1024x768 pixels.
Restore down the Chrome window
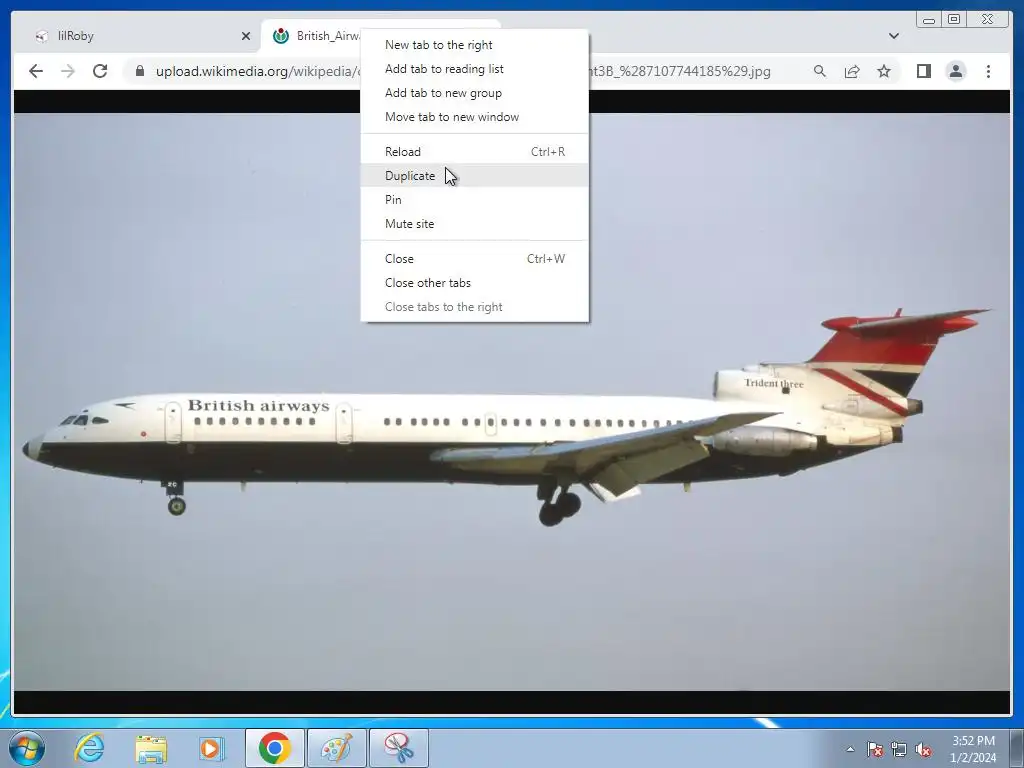point(953,20)
